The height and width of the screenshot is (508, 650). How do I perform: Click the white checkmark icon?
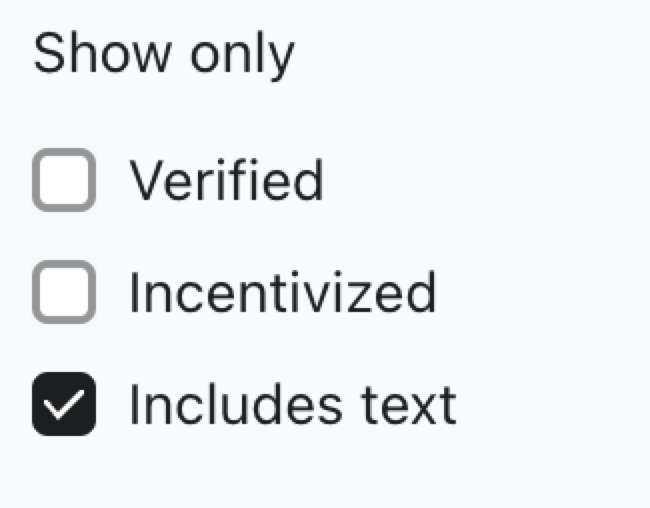tap(64, 404)
